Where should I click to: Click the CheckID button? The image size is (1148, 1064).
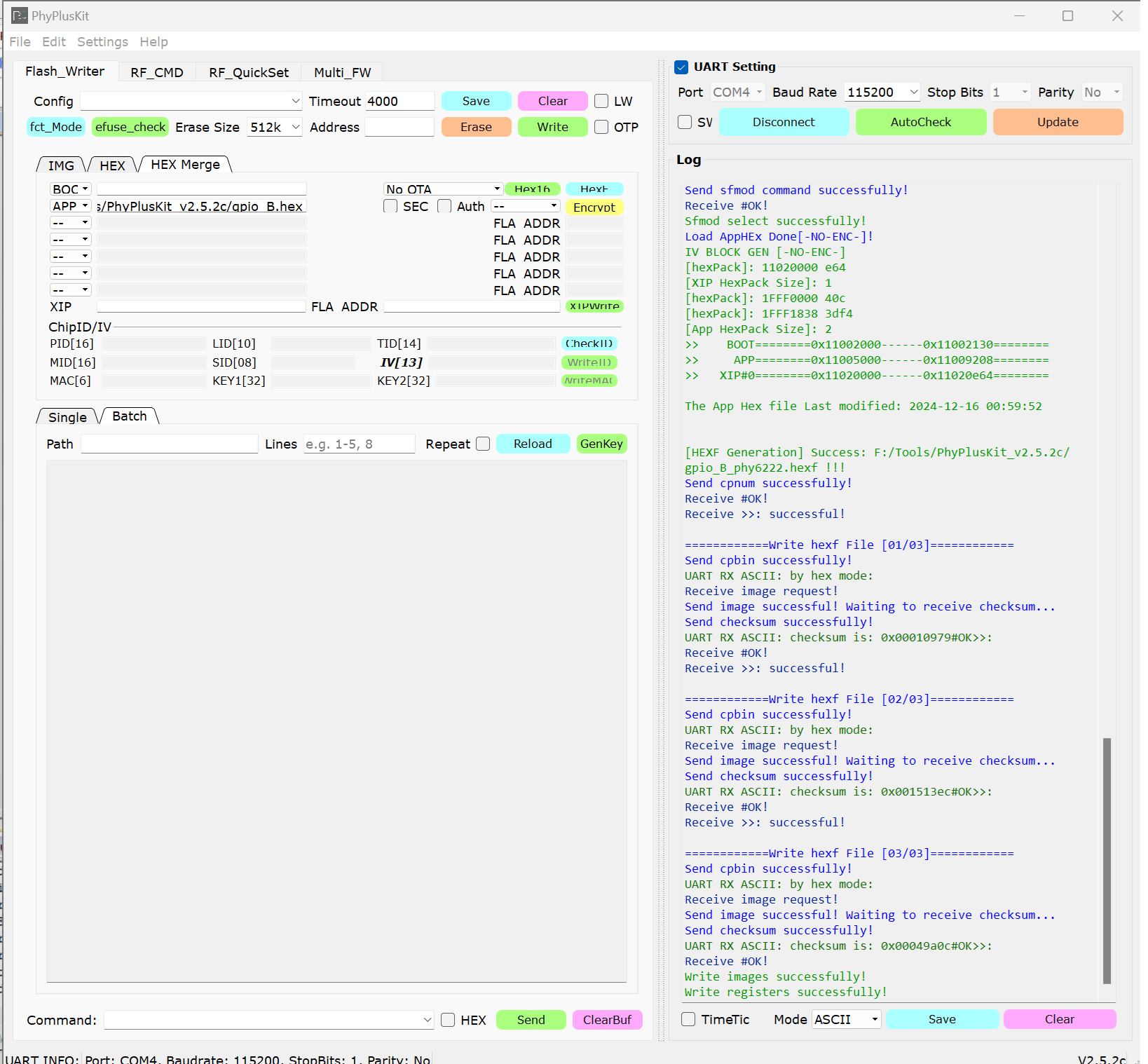589,343
